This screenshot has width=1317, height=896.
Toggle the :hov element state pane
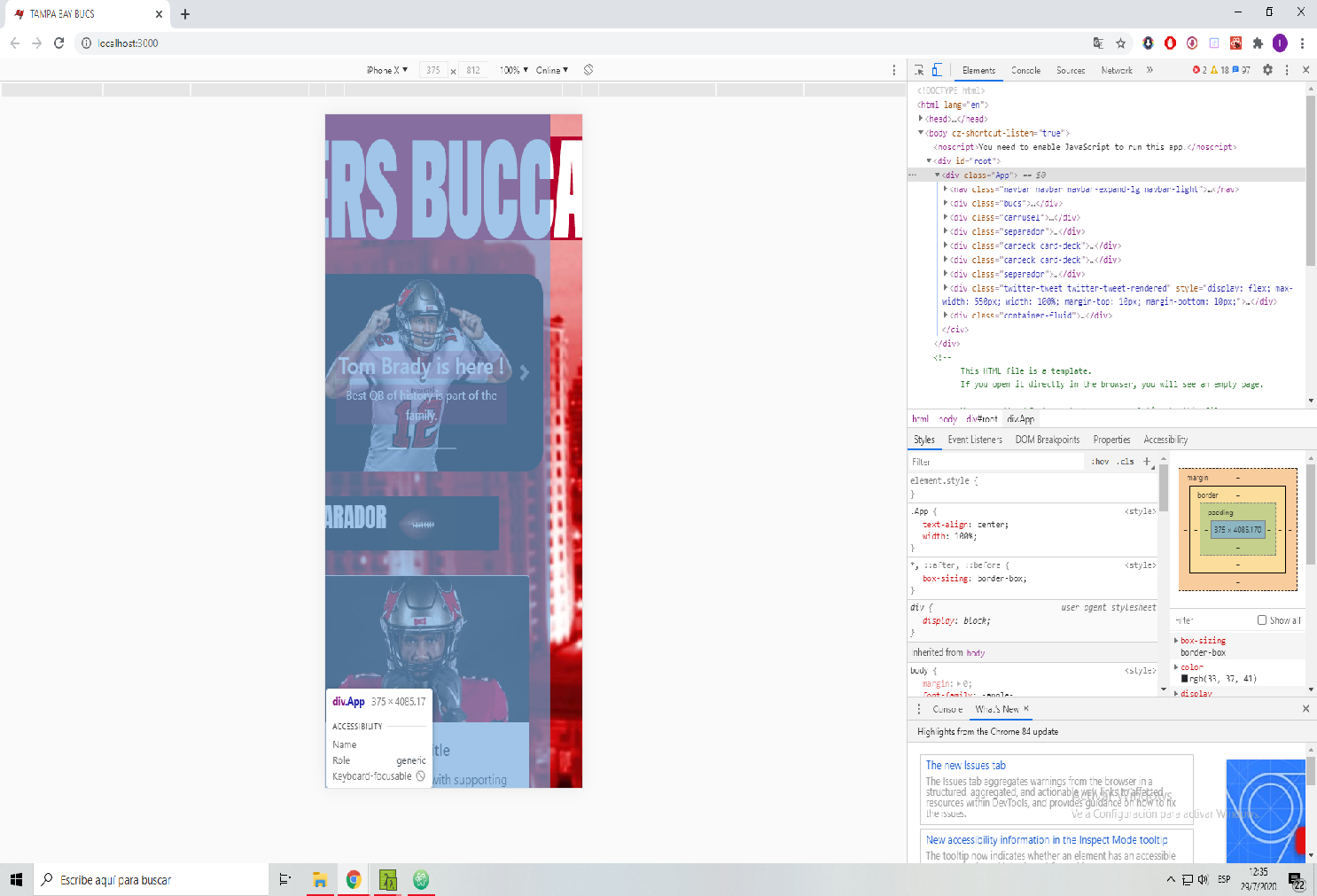[1101, 462]
